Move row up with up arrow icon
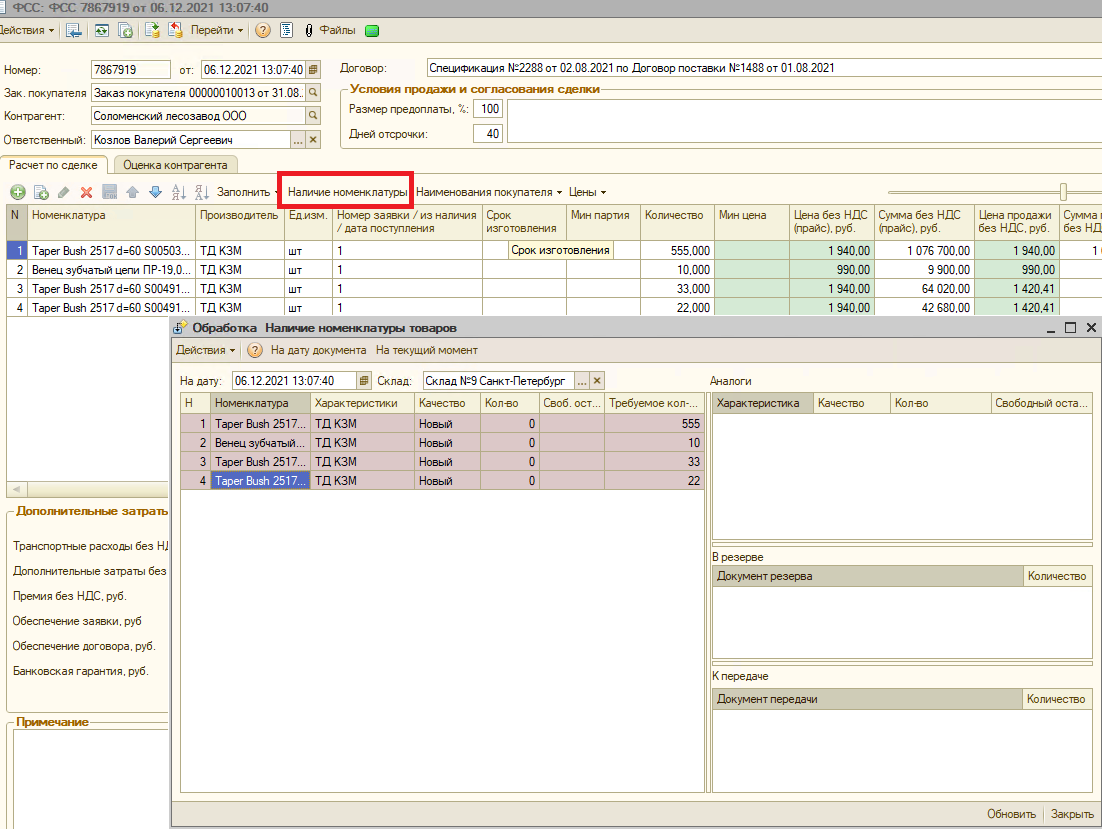1102x829 pixels. point(132,192)
